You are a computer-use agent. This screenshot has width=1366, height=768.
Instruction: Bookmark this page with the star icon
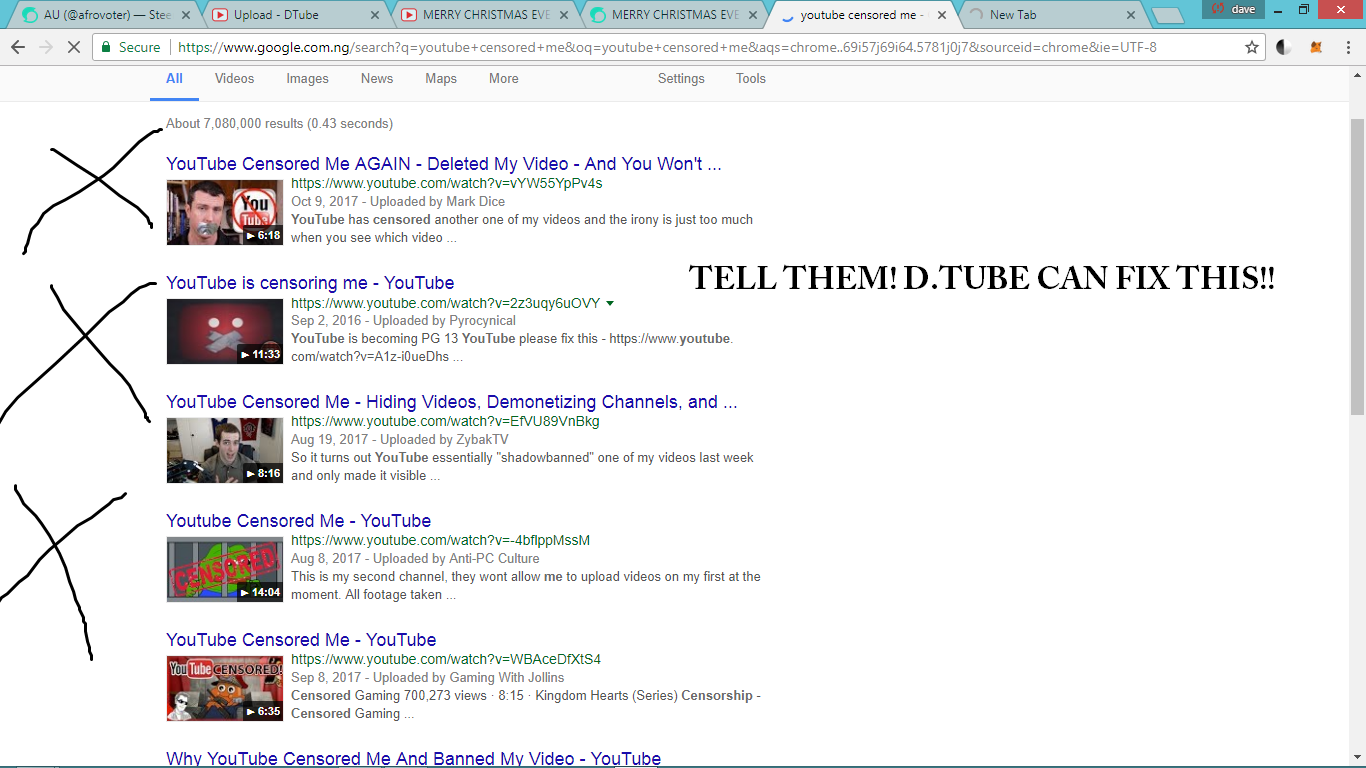(x=1252, y=47)
